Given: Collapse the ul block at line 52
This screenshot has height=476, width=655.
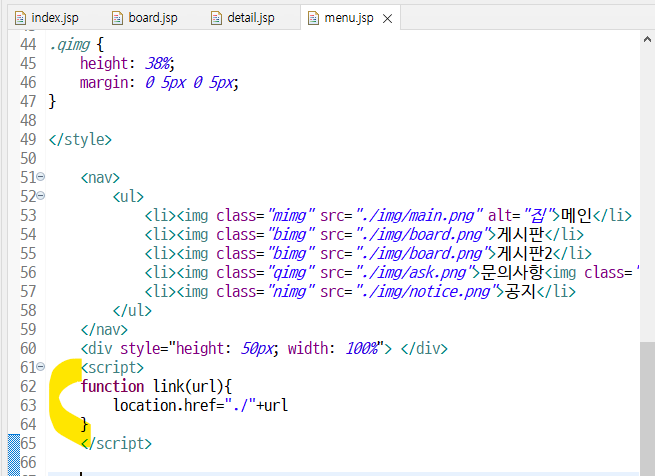Looking at the screenshot, I should [x=41, y=196].
